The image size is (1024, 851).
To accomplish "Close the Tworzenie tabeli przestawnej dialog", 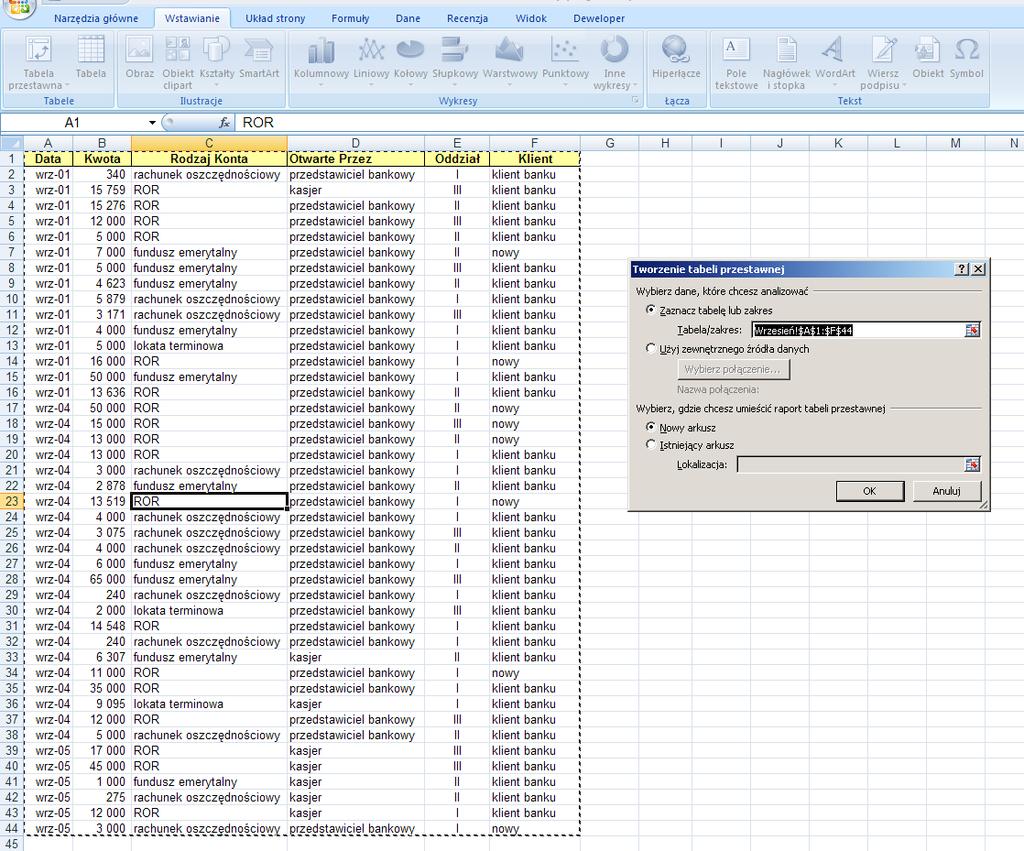I will point(978,269).
